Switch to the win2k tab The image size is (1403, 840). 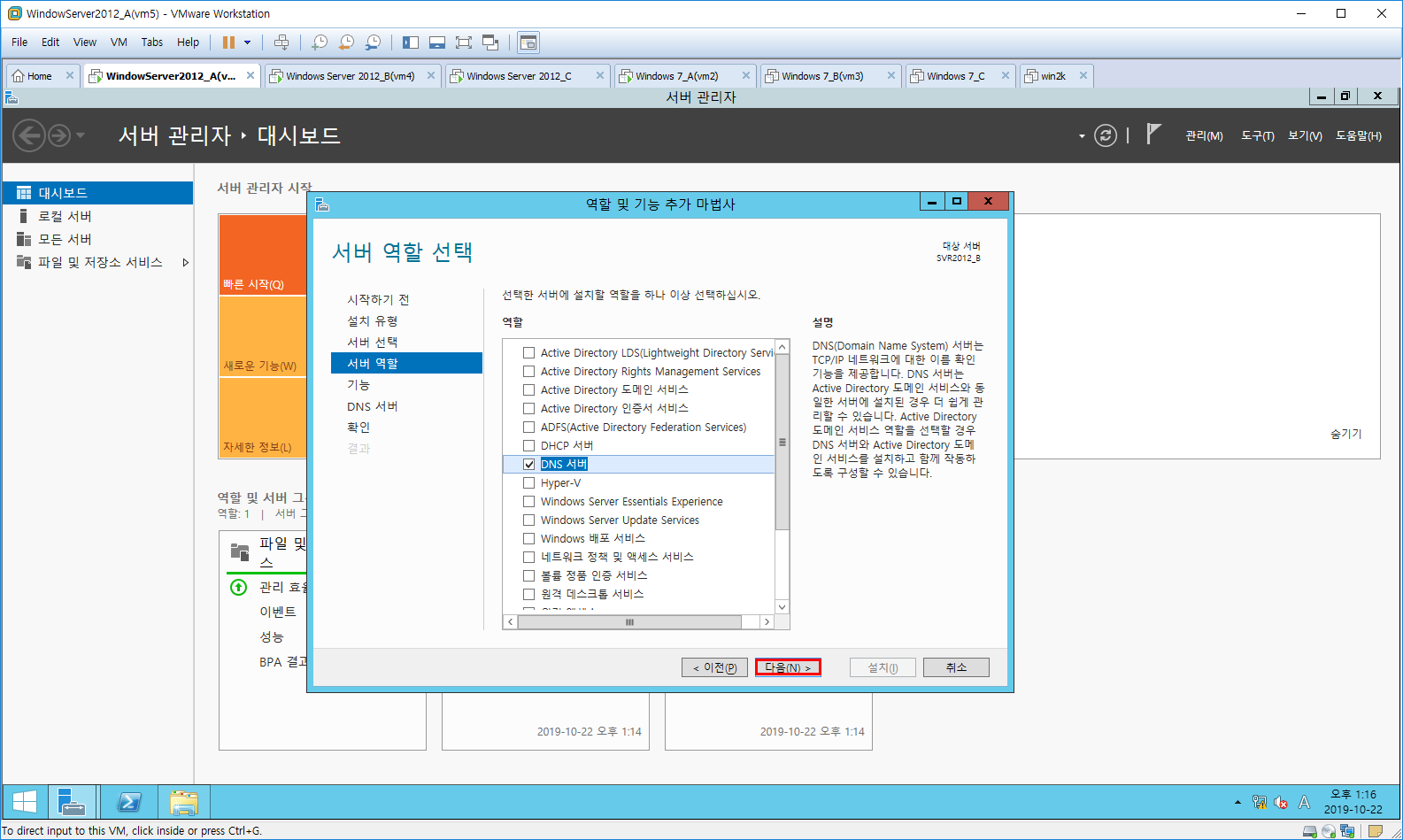click(1052, 76)
